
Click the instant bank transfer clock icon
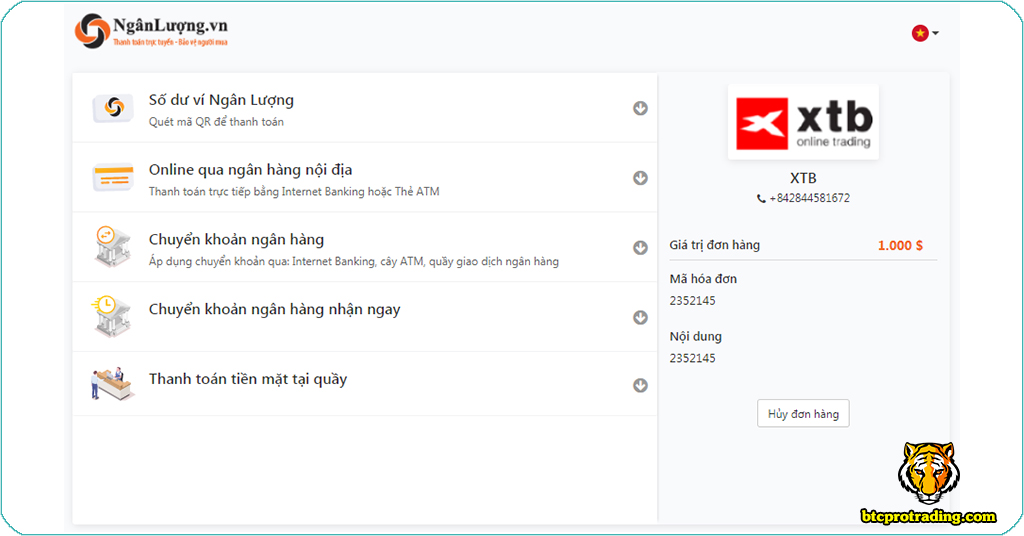tap(112, 317)
